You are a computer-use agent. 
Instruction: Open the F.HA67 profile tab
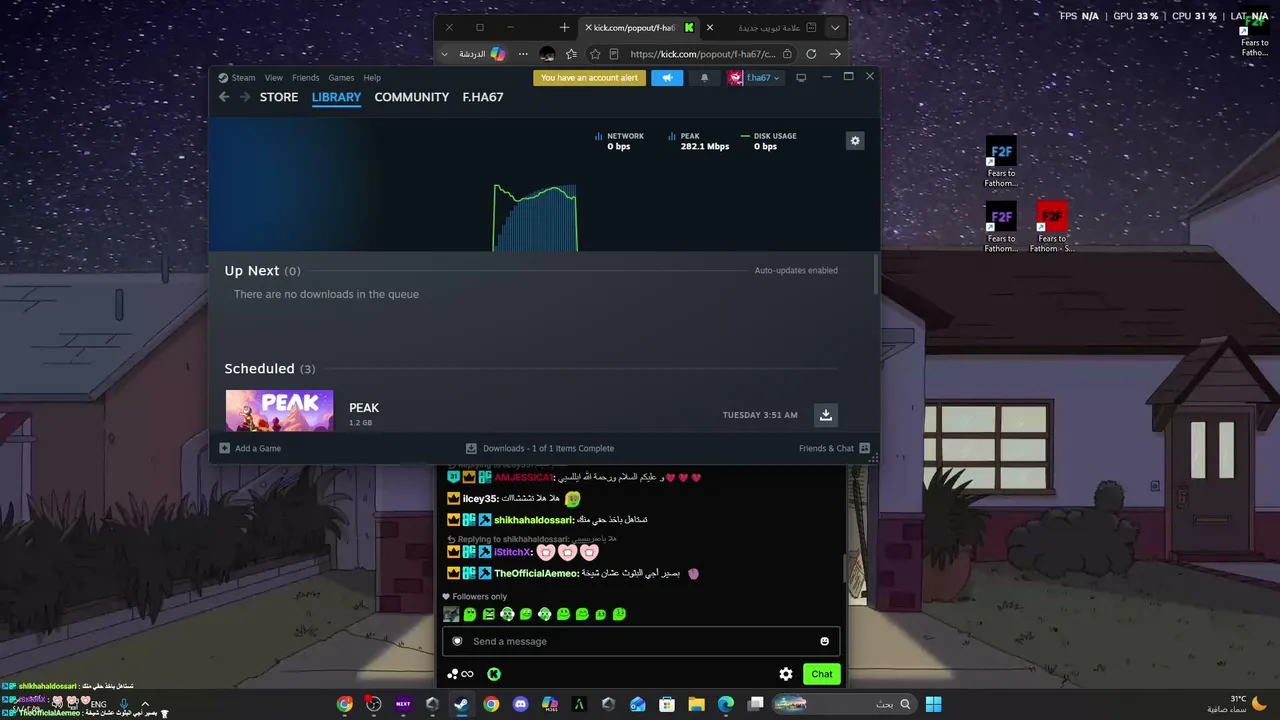483,97
